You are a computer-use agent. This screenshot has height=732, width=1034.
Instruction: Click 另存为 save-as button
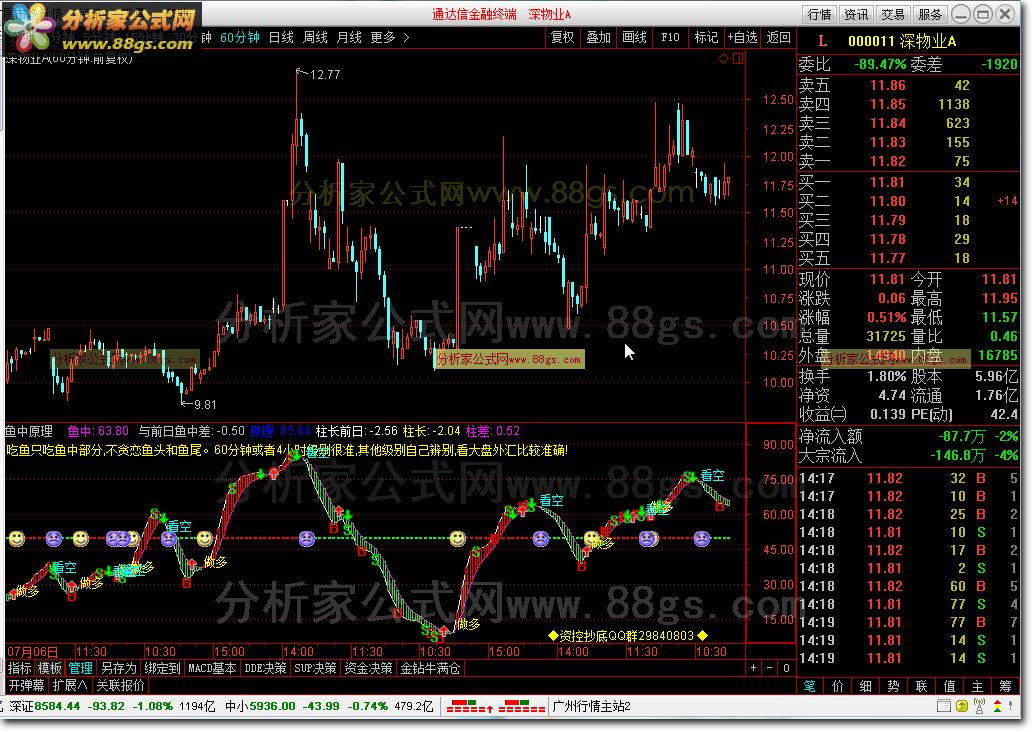coord(119,668)
